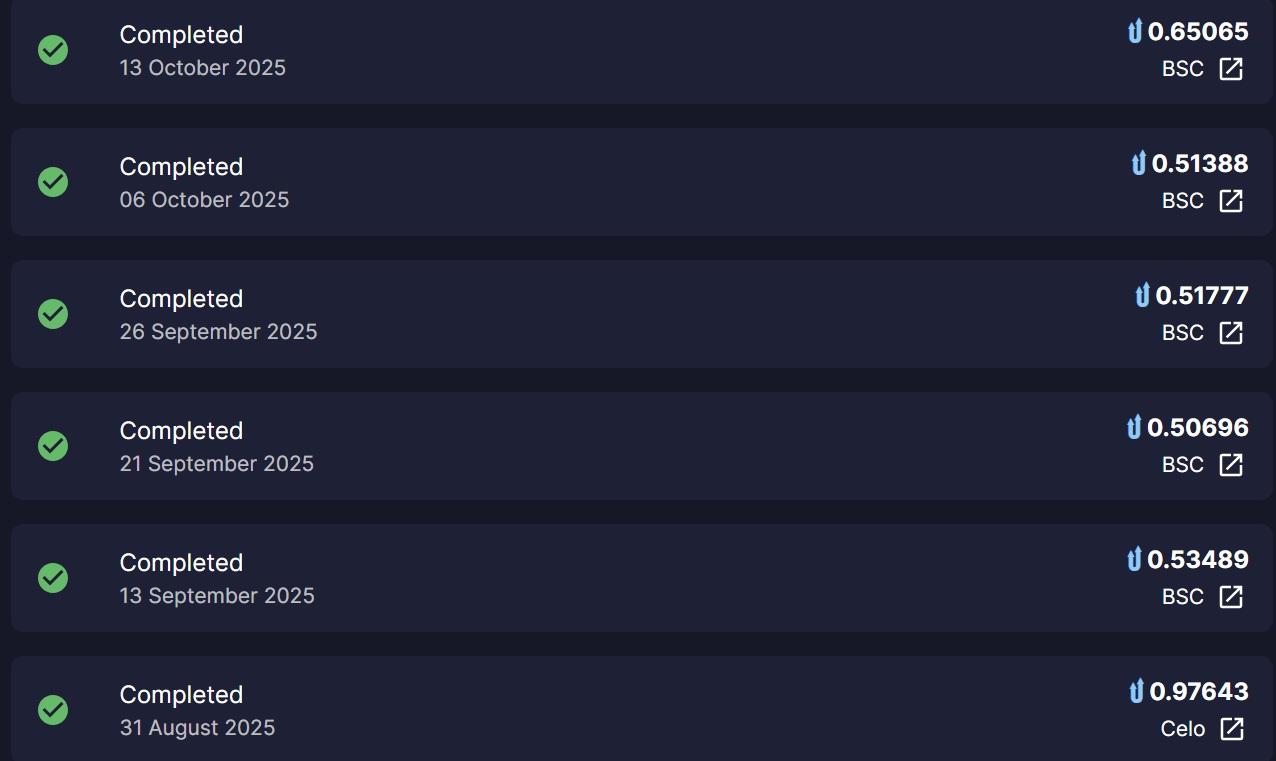Click Completed status dated 13 September 2025
The image size is (1276, 761).
tap(181, 563)
